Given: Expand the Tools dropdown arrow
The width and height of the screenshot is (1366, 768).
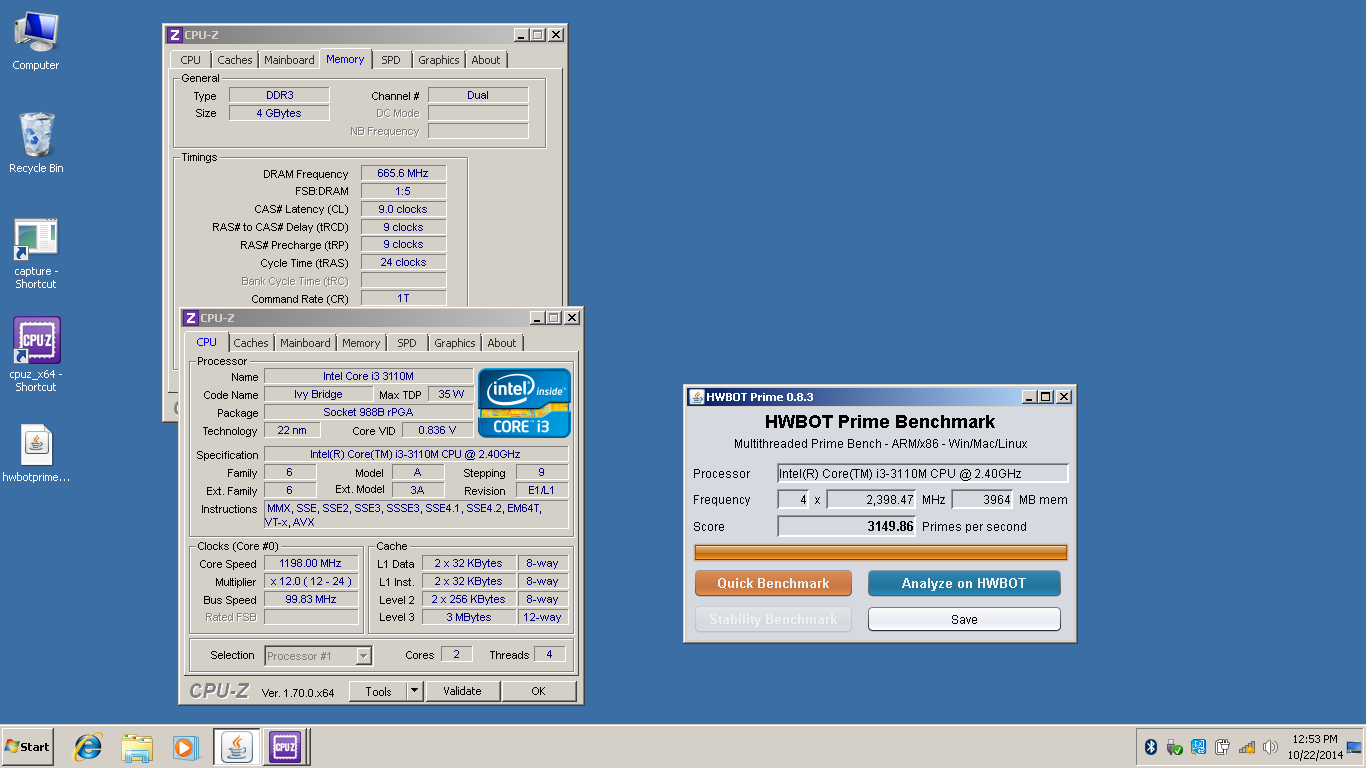Looking at the screenshot, I should [415, 691].
